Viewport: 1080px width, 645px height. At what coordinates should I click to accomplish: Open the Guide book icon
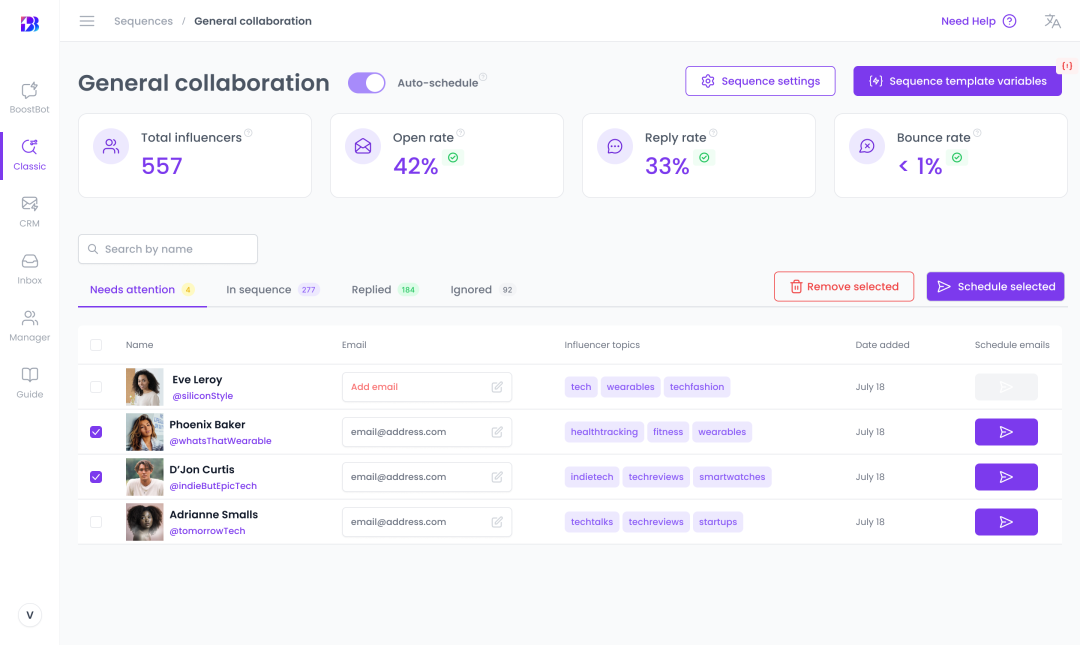click(x=30, y=376)
